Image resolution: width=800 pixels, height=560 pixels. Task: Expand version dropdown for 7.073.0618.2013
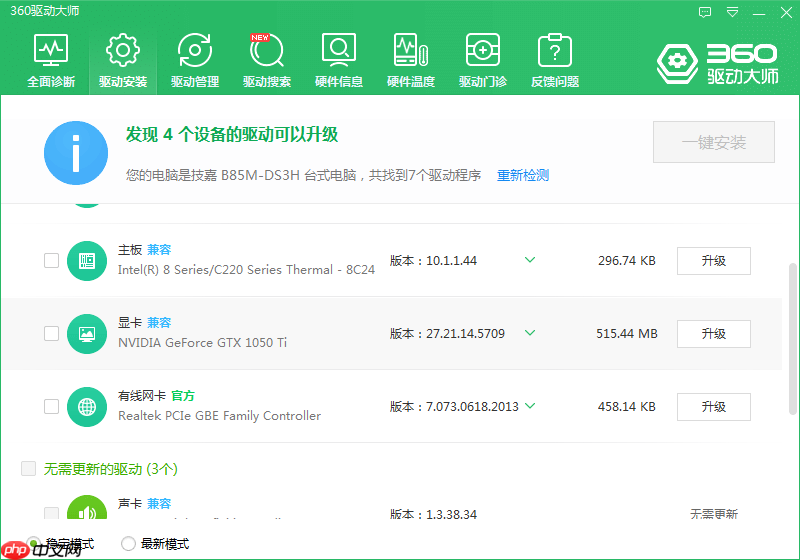(530, 405)
